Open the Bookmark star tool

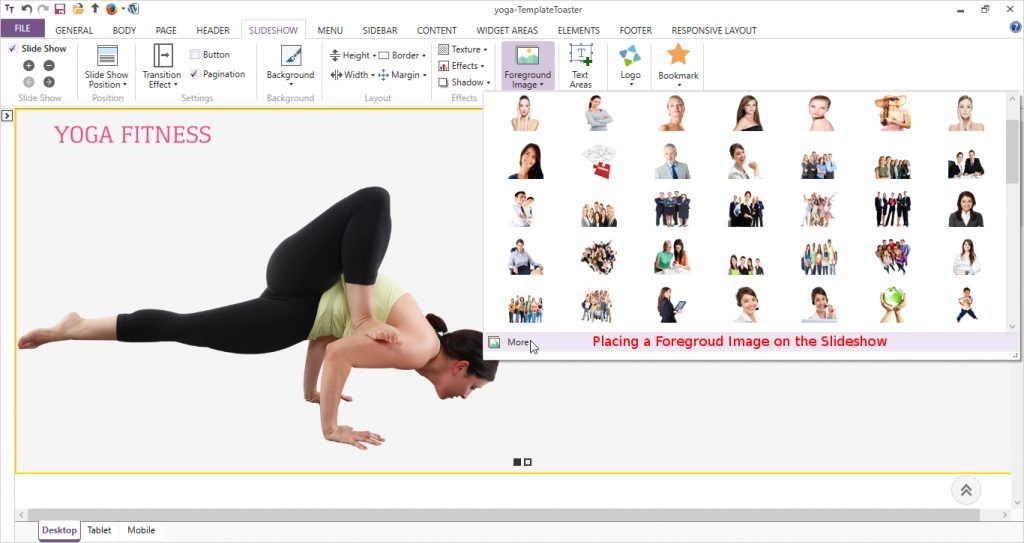coord(678,56)
